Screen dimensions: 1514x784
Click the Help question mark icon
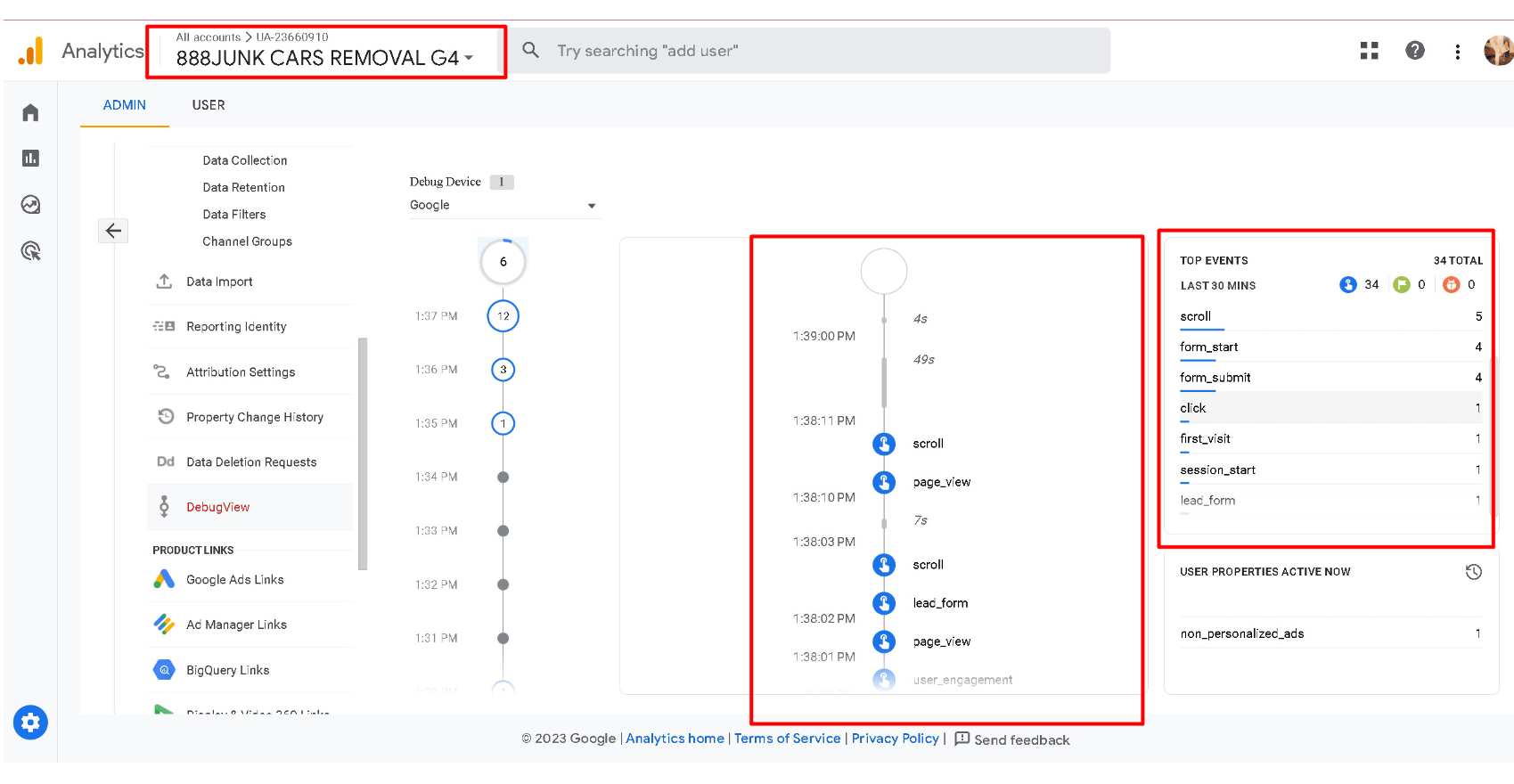coord(1414,51)
